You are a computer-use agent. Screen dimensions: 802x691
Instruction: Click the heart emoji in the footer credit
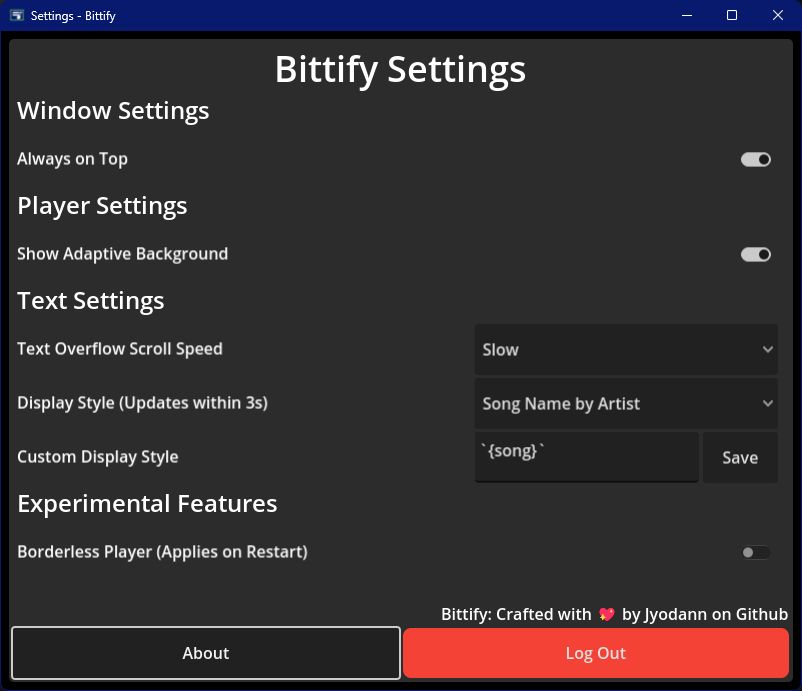click(606, 615)
